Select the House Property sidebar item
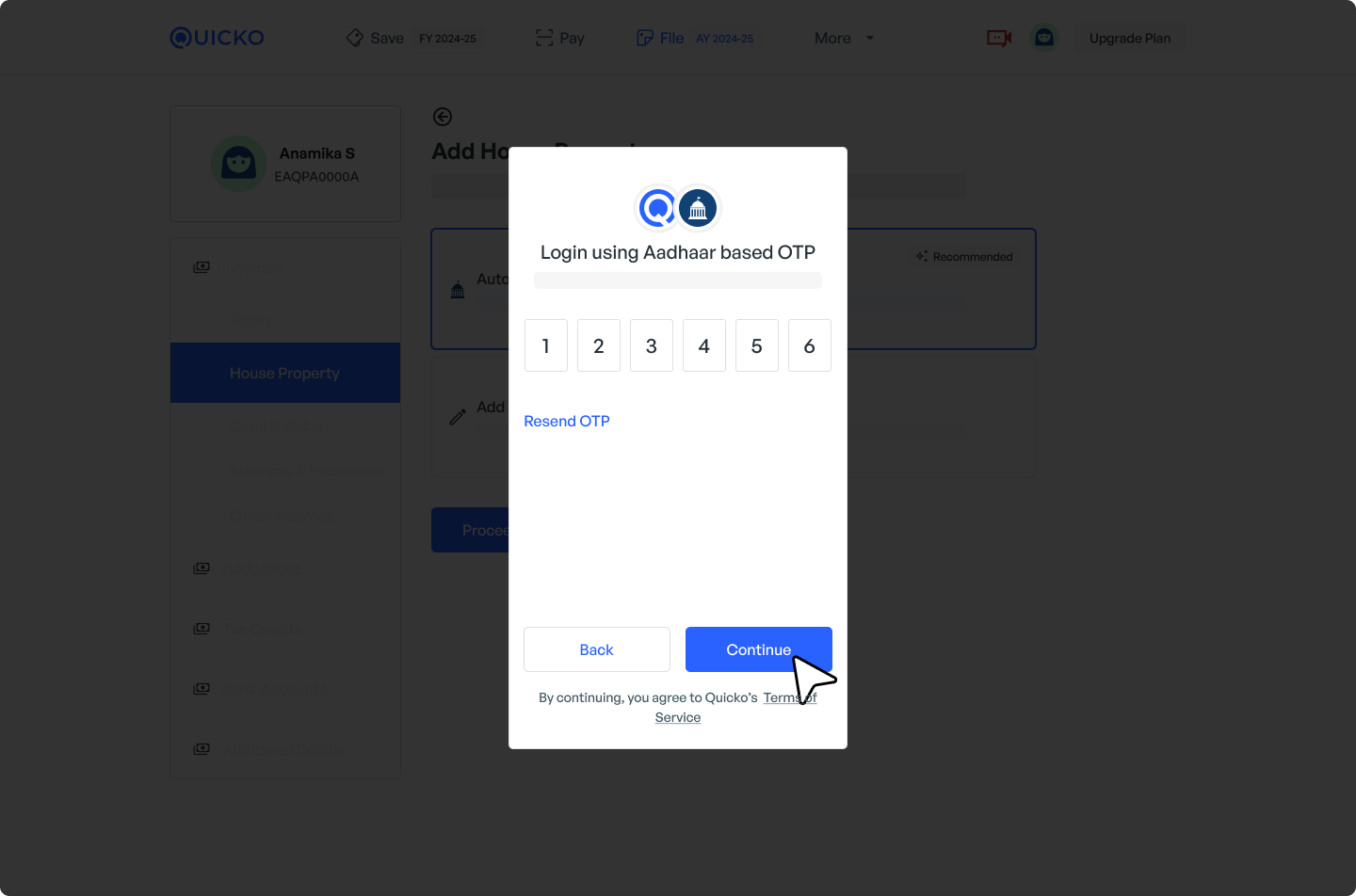Image resolution: width=1356 pixels, height=896 pixels. (x=285, y=373)
